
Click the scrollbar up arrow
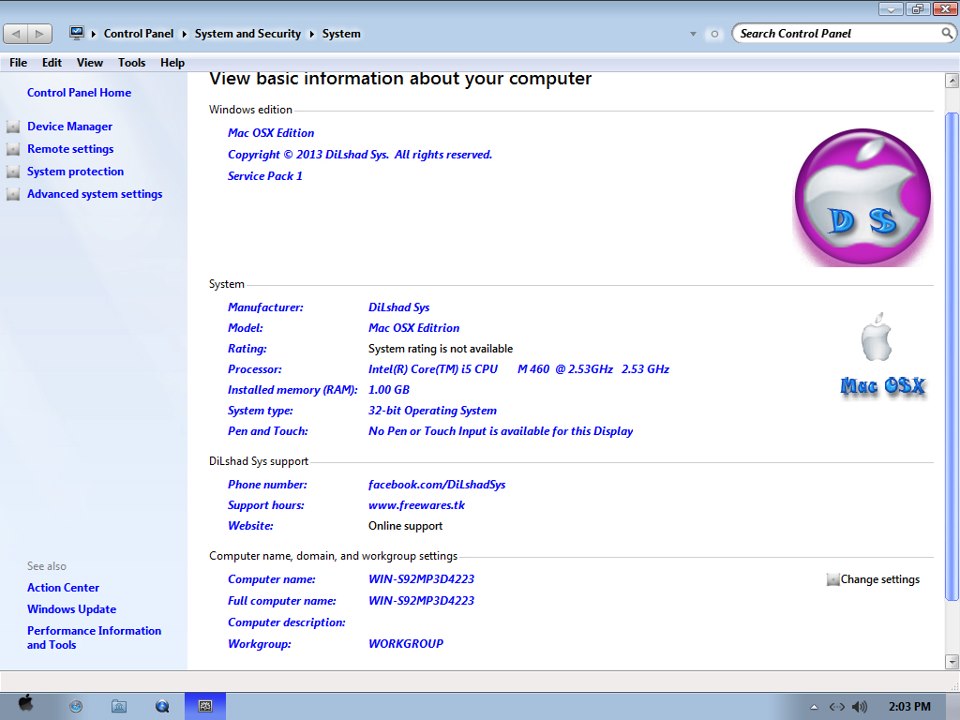click(x=951, y=80)
